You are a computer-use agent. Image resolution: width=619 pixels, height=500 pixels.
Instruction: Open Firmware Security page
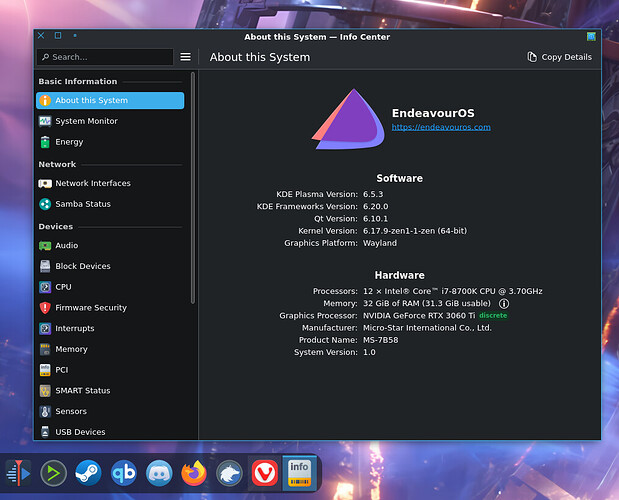pos(90,308)
